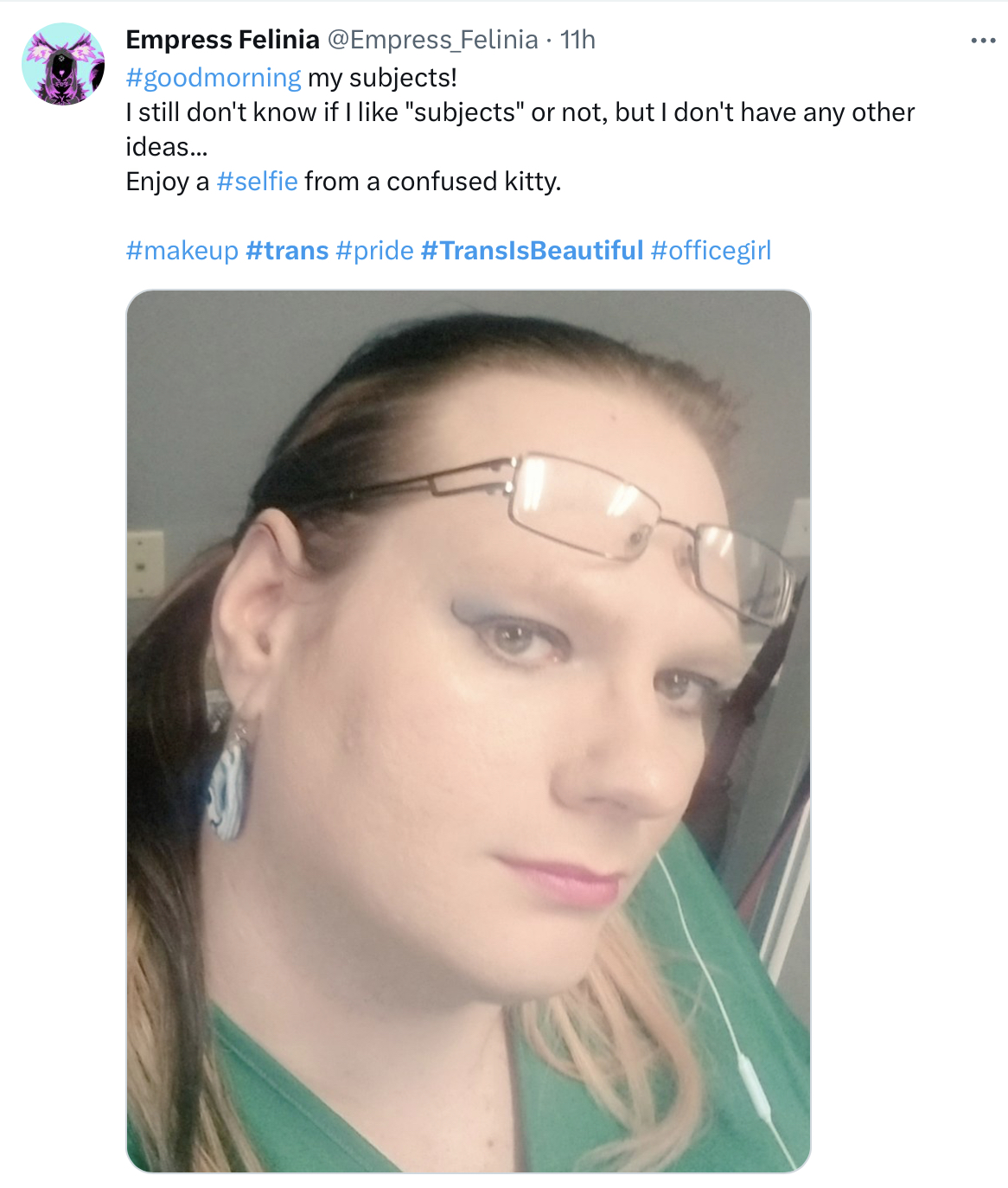Visit the @Empress_Felinia handle link
The image size is (1008, 1188).
tap(432, 40)
